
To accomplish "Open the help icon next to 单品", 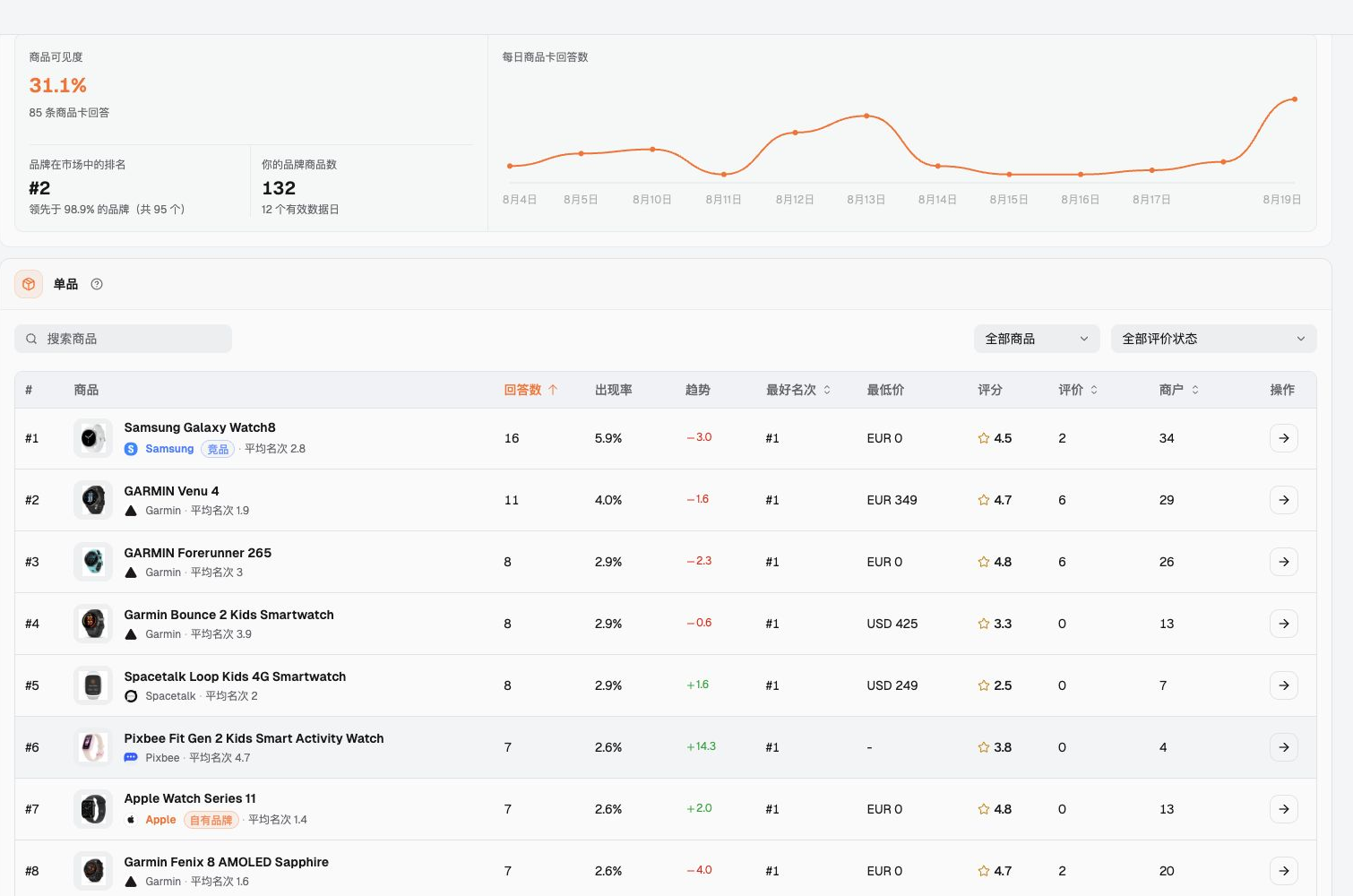I will [97, 284].
